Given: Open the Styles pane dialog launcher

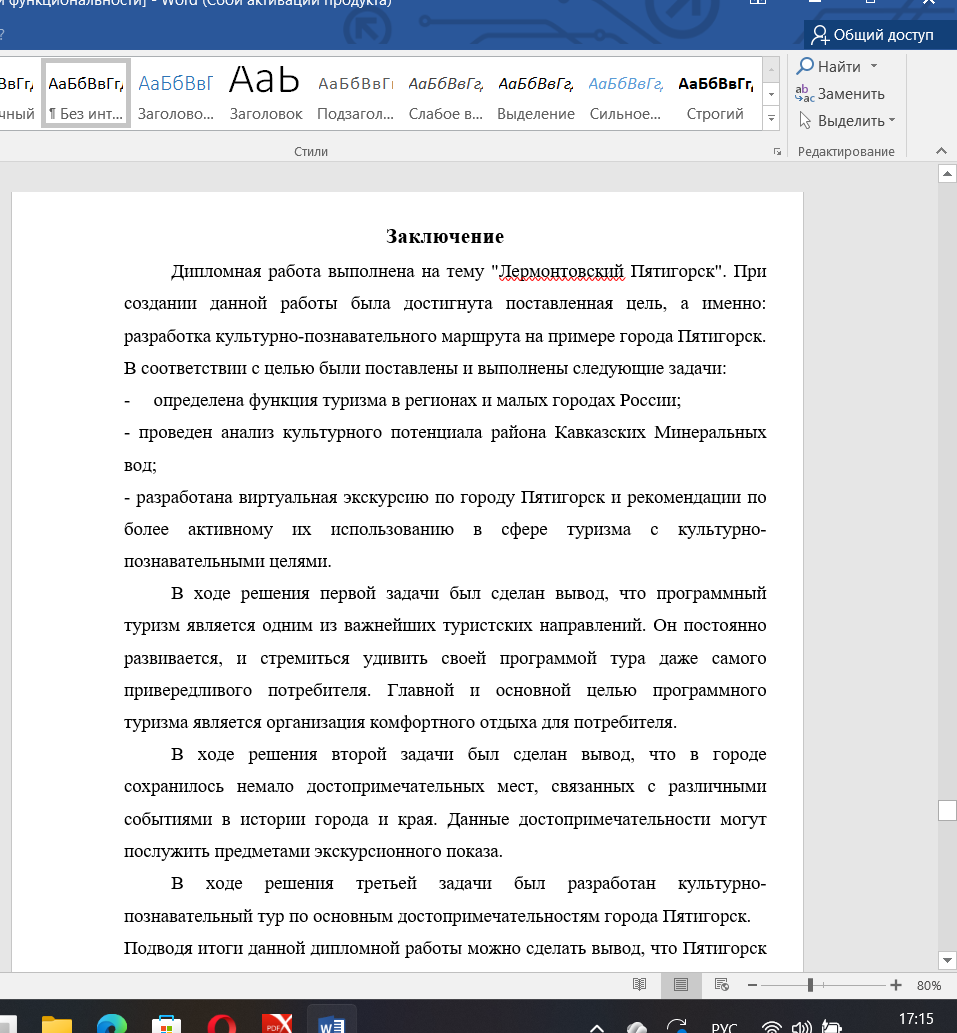Looking at the screenshot, I should pyautogui.click(x=777, y=152).
